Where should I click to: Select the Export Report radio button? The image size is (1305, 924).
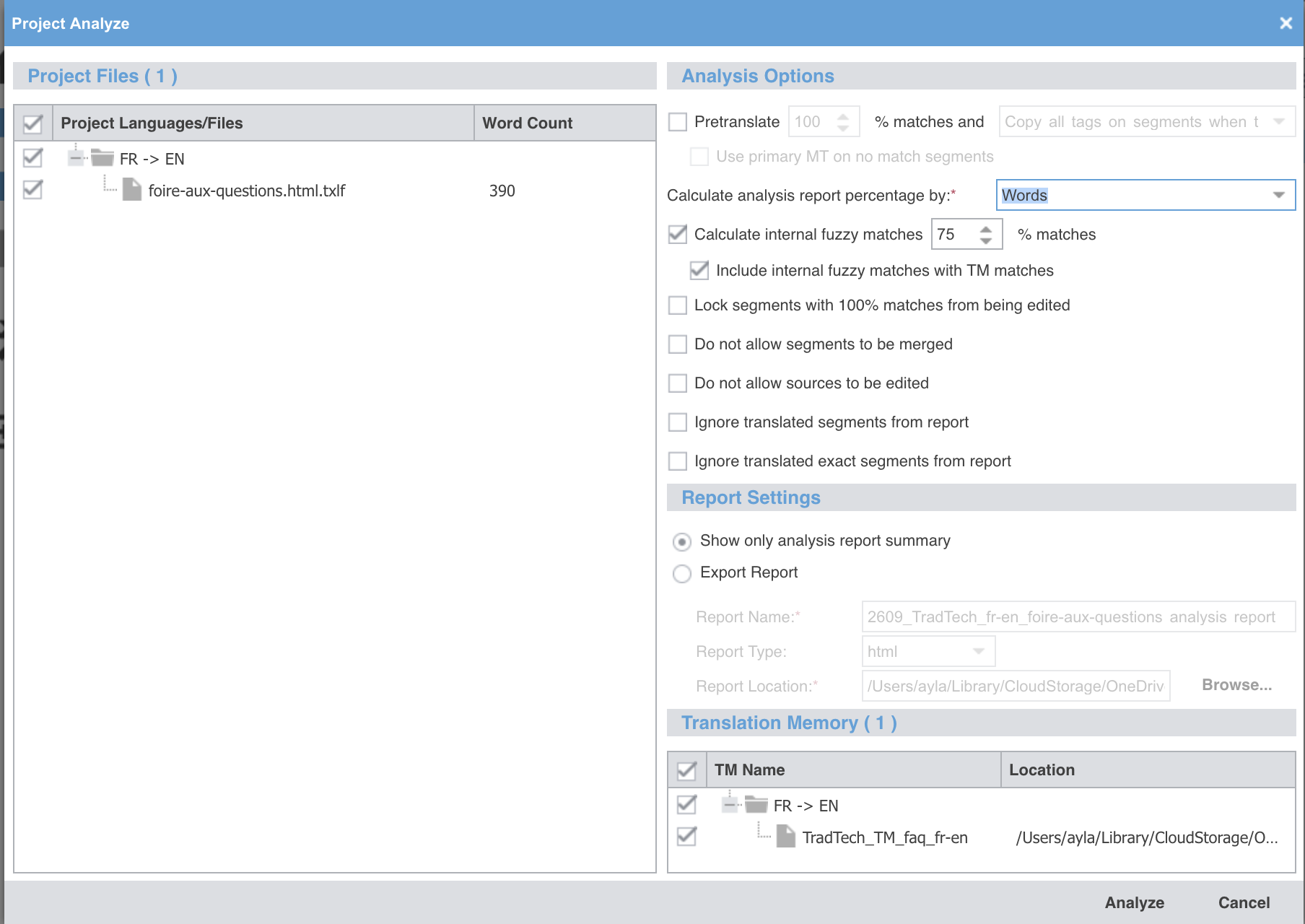pyautogui.click(x=682, y=574)
